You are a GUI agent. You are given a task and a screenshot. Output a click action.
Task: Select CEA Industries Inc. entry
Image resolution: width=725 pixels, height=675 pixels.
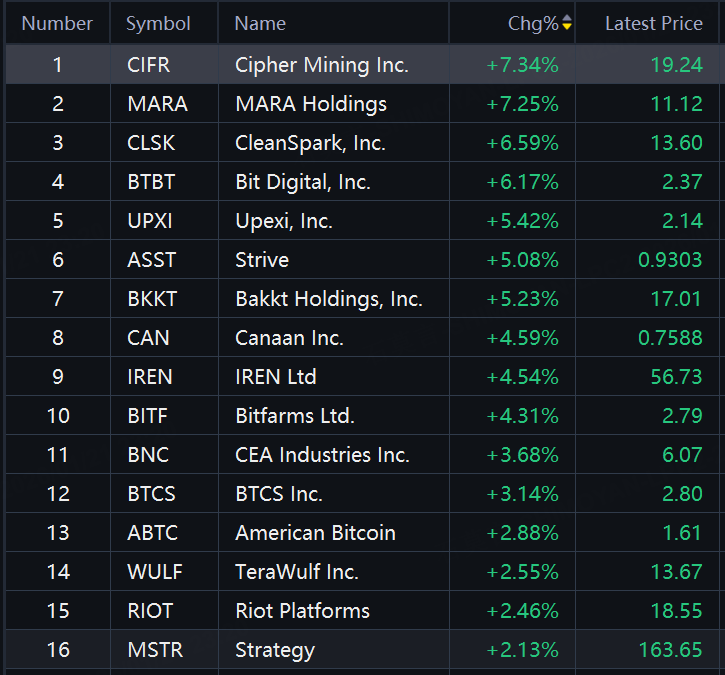322,455
